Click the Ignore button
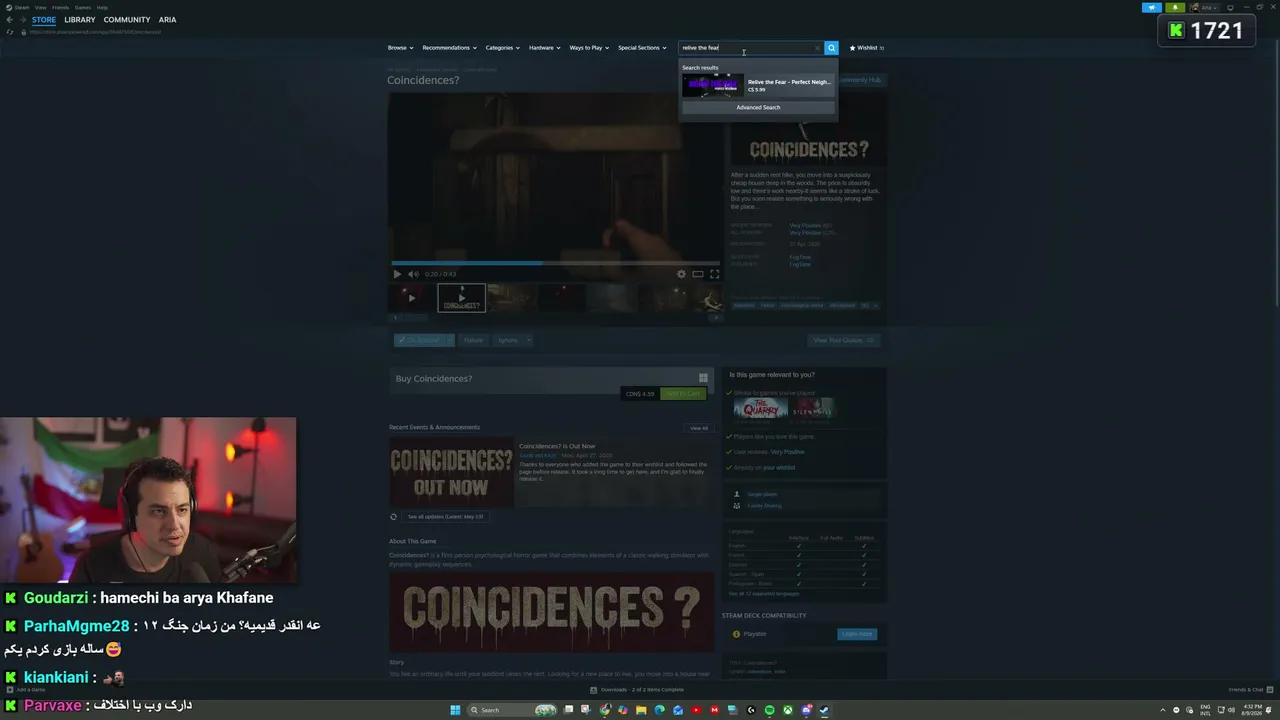1280x720 pixels. click(x=508, y=340)
